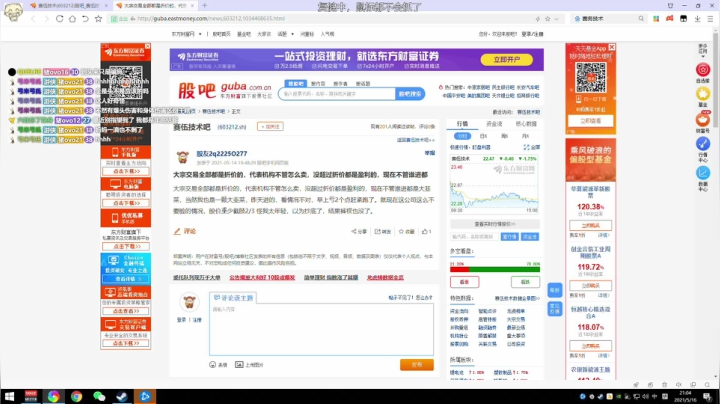This screenshot has height=404, width=720.
Task: Click 查看实时行情报价 link under chart
Action: (x=495, y=224)
